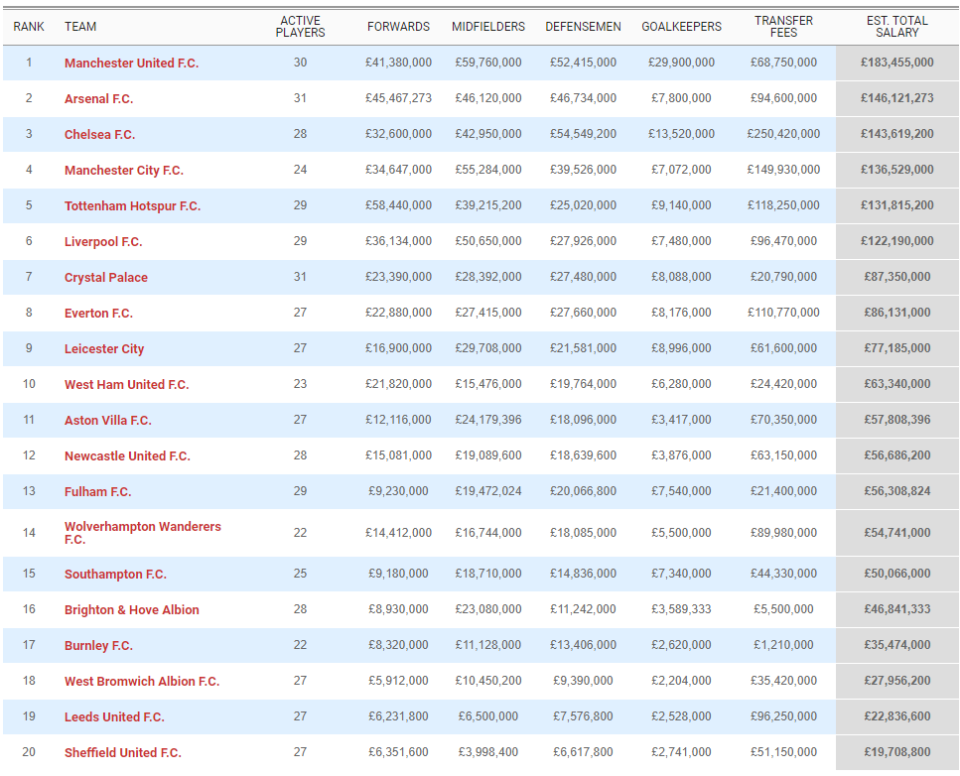960x776 pixels.
Task: Sort by Midfielders column header
Action: [487, 27]
